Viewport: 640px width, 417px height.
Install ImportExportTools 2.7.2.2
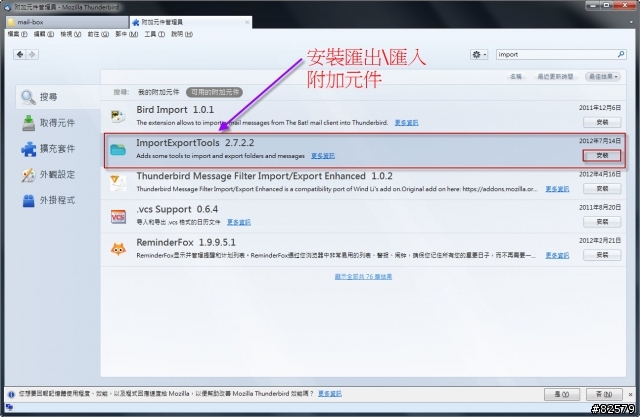pyautogui.click(x=602, y=155)
